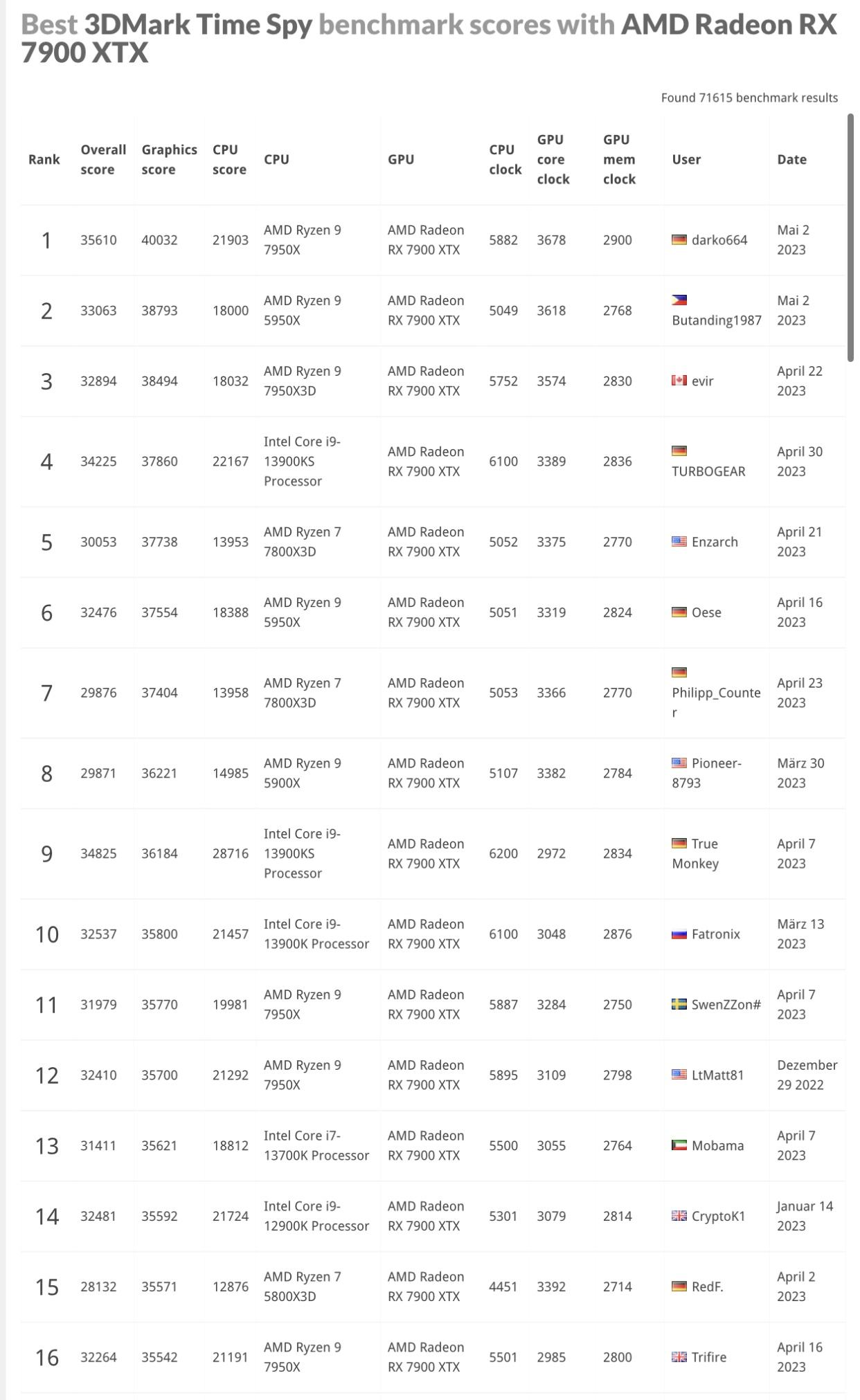Click the Canadian flag next to evir
Screen dimensions: 860x1400
(679, 381)
